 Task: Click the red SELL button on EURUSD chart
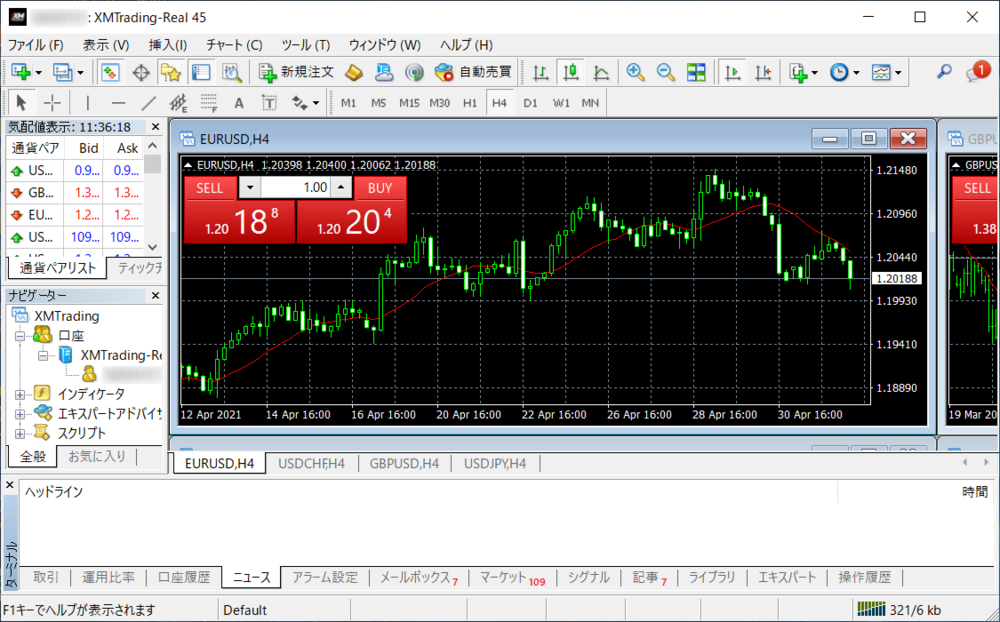click(x=210, y=188)
